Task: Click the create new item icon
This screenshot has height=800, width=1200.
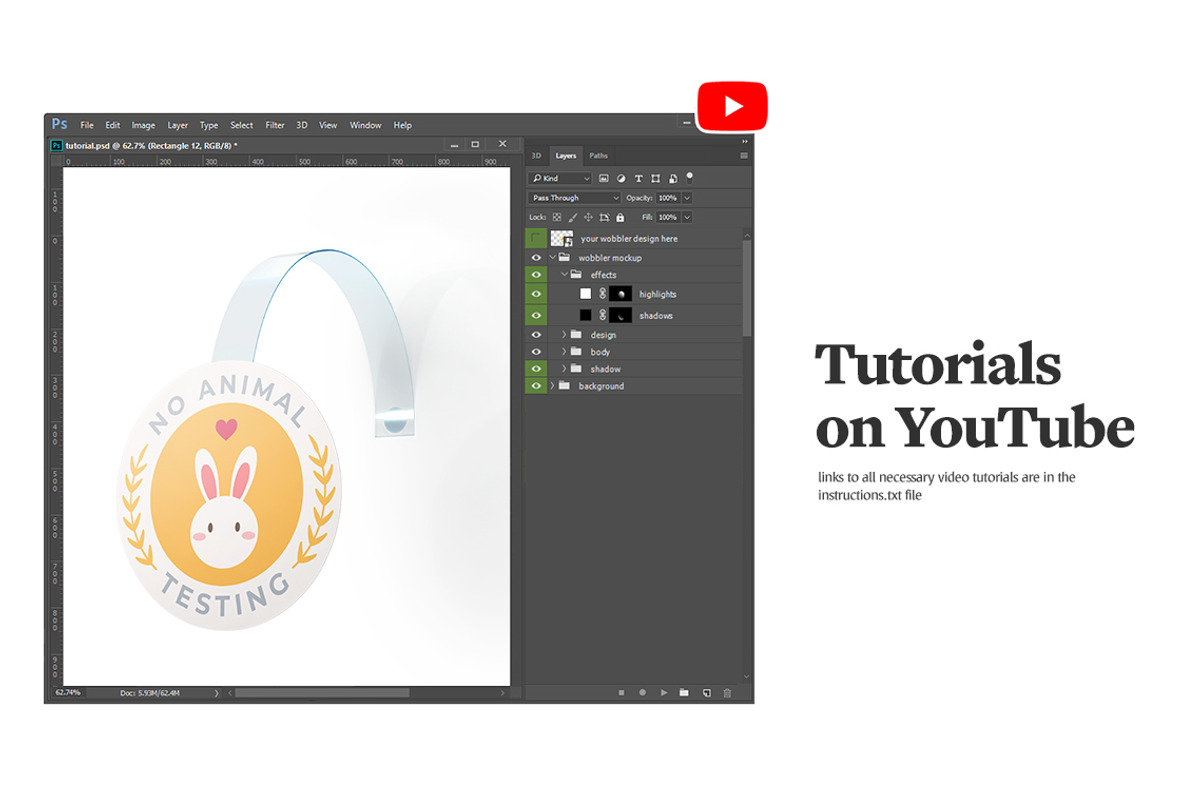Action: point(706,692)
